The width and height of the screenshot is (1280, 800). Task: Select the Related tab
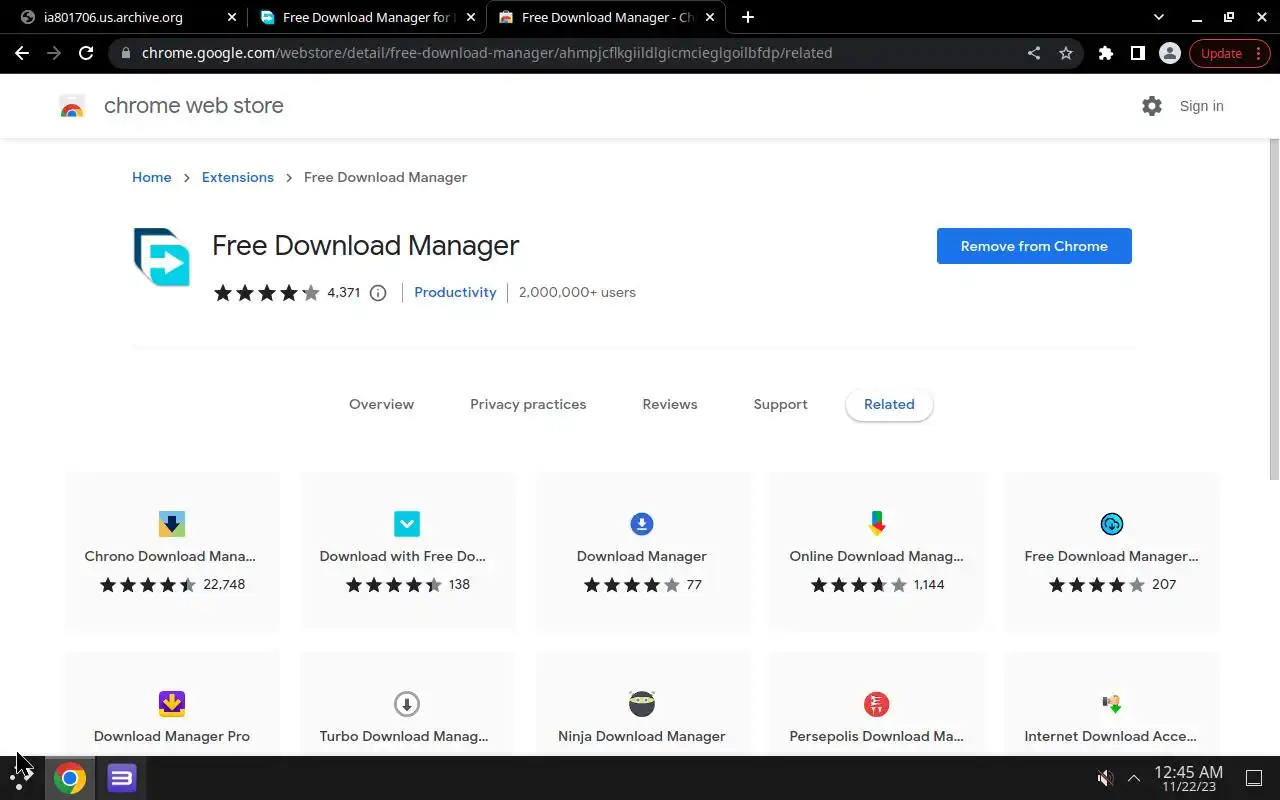pos(889,405)
